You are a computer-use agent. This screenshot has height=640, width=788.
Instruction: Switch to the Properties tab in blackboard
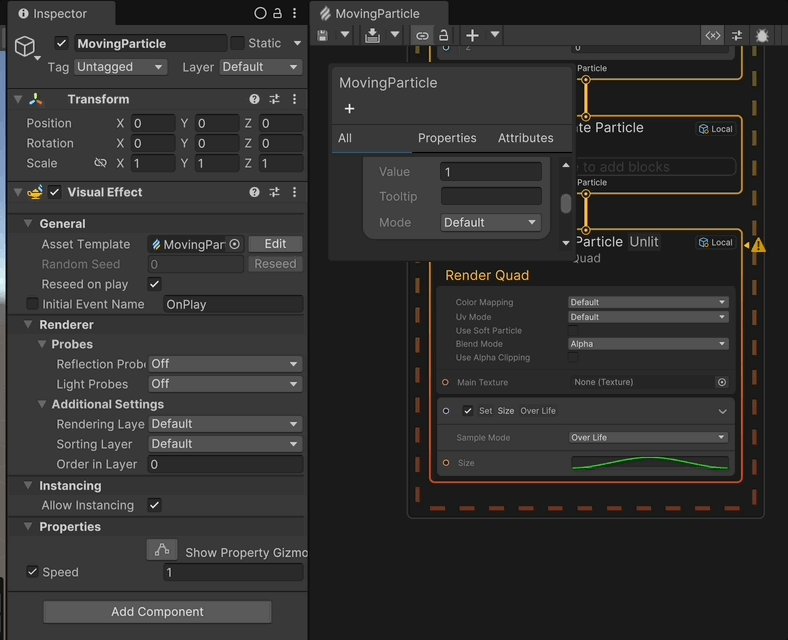point(447,138)
